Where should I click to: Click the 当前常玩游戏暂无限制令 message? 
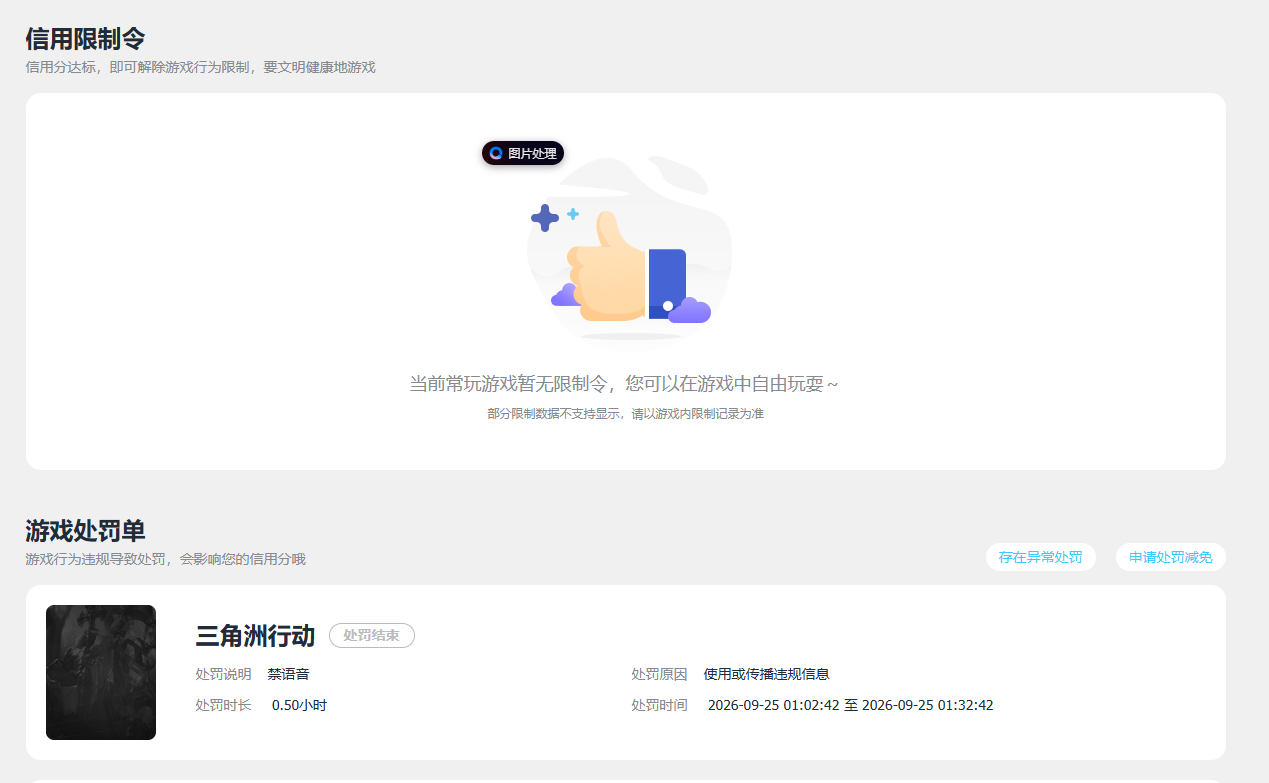point(624,384)
